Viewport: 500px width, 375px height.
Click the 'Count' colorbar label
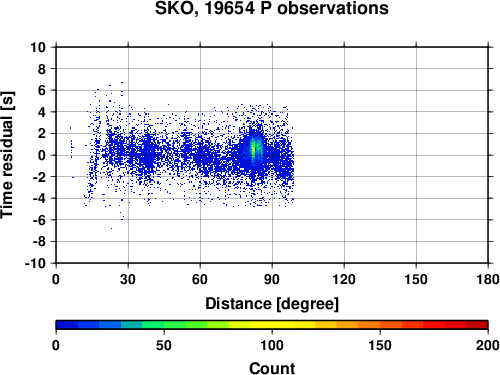[x=272, y=368]
